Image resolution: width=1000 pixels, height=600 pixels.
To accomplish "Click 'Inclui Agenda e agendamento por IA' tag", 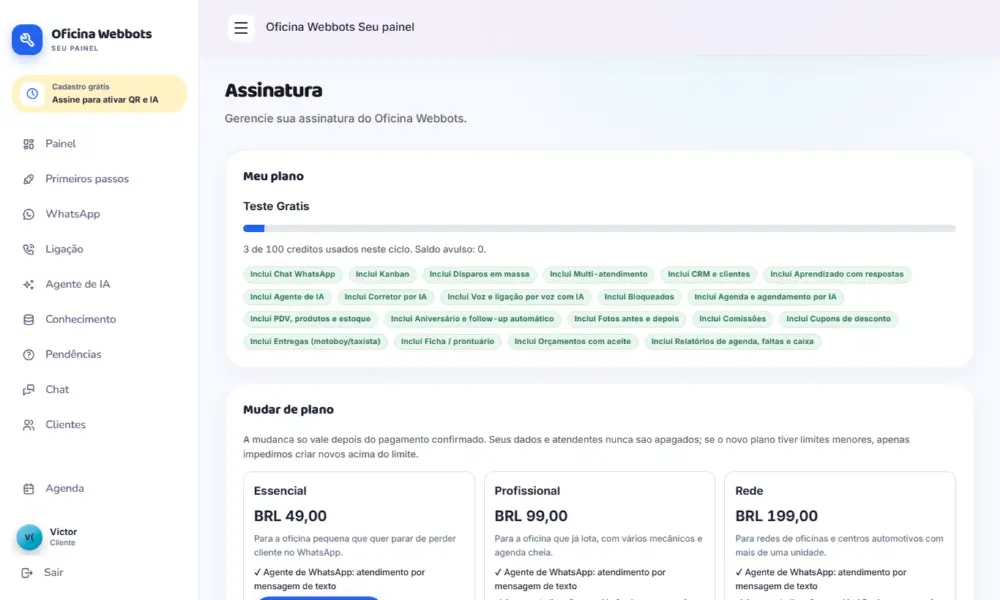I will (x=765, y=297).
